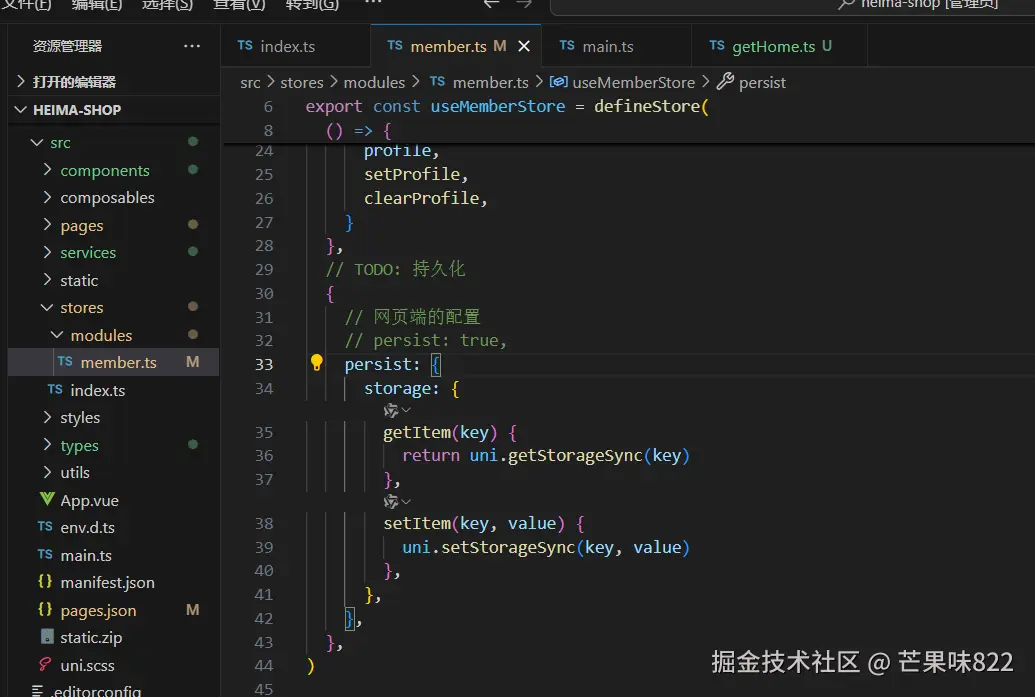Image resolution: width=1035 pixels, height=697 pixels.
Task: Click the TS icon beside env.d.ts
Action: coord(45,526)
